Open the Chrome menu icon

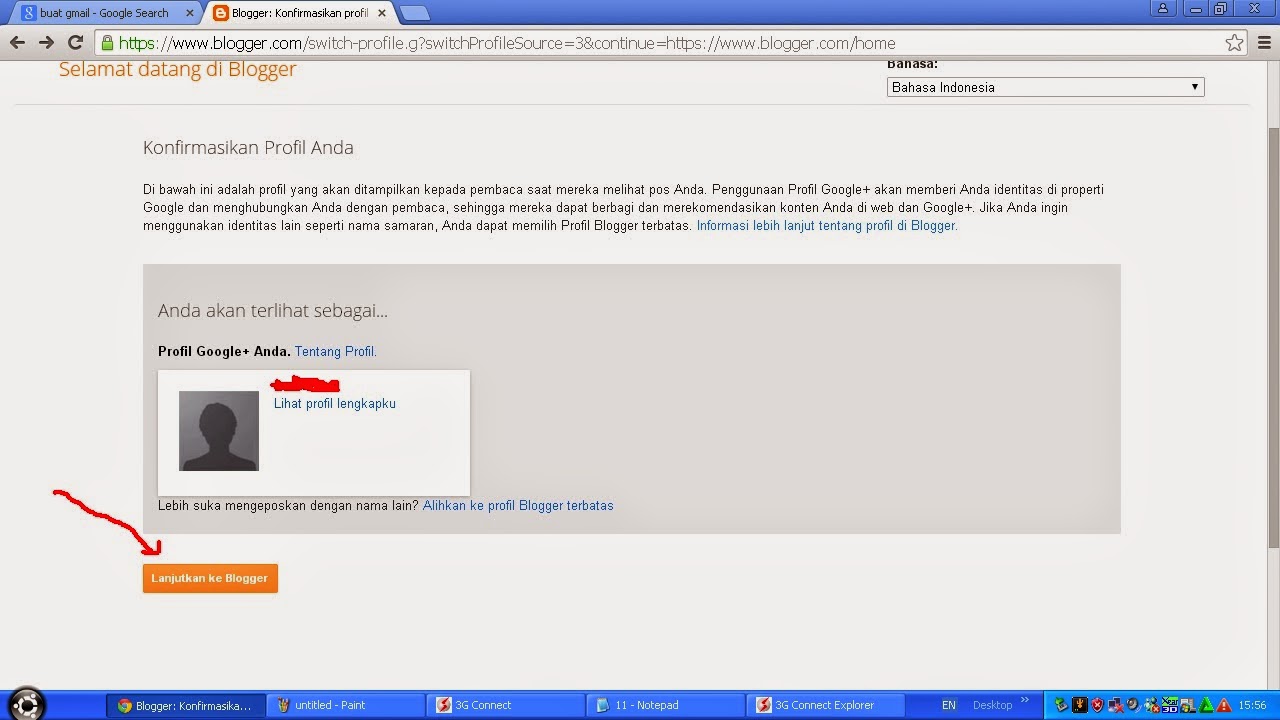pyautogui.click(x=1263, y=43)
